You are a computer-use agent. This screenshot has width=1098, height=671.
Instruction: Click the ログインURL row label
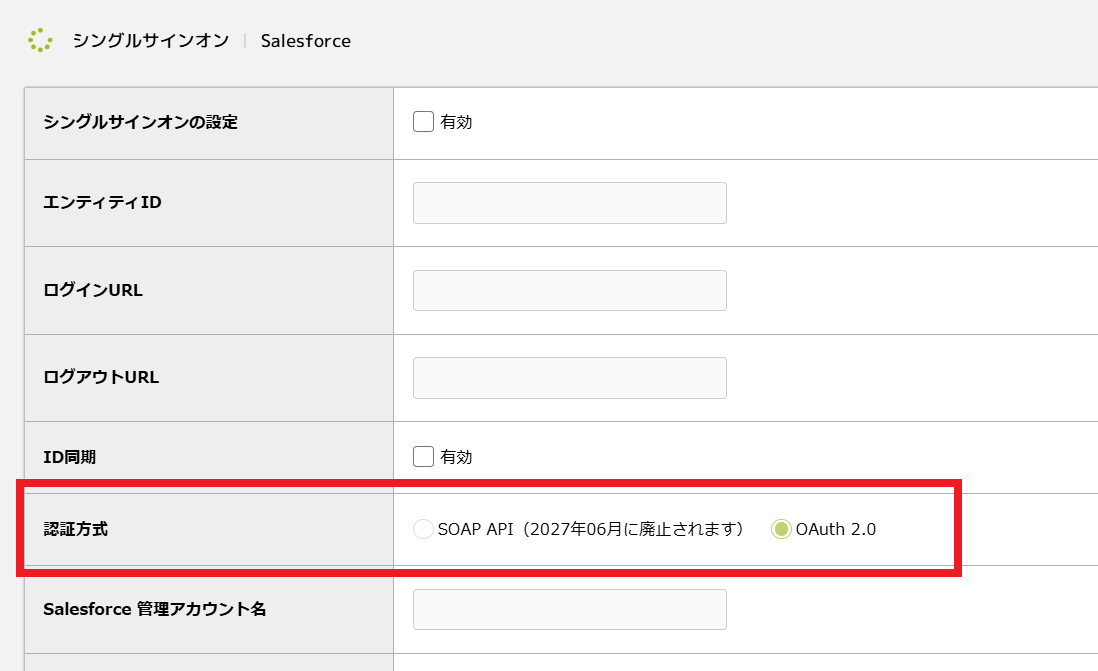click(93, 290)
